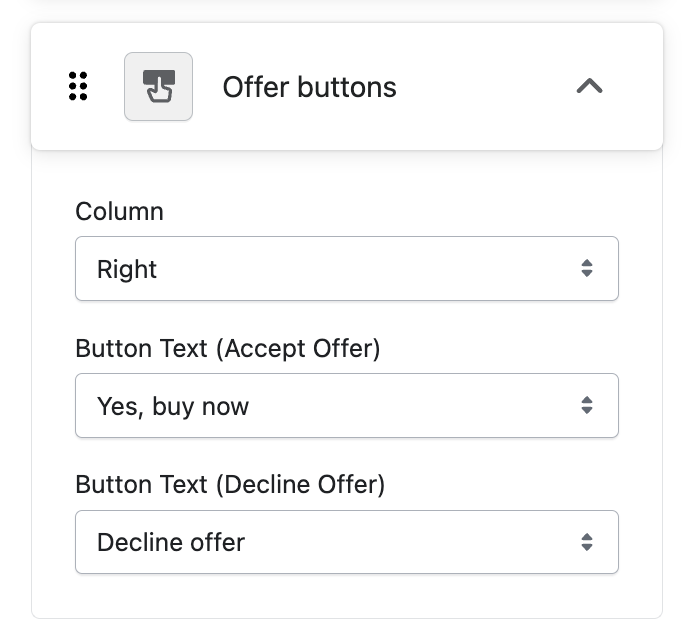Screen dimensions: 692x642
Task: Click the arrows icon beside Yes, buy now
Action: pos(587,406)
